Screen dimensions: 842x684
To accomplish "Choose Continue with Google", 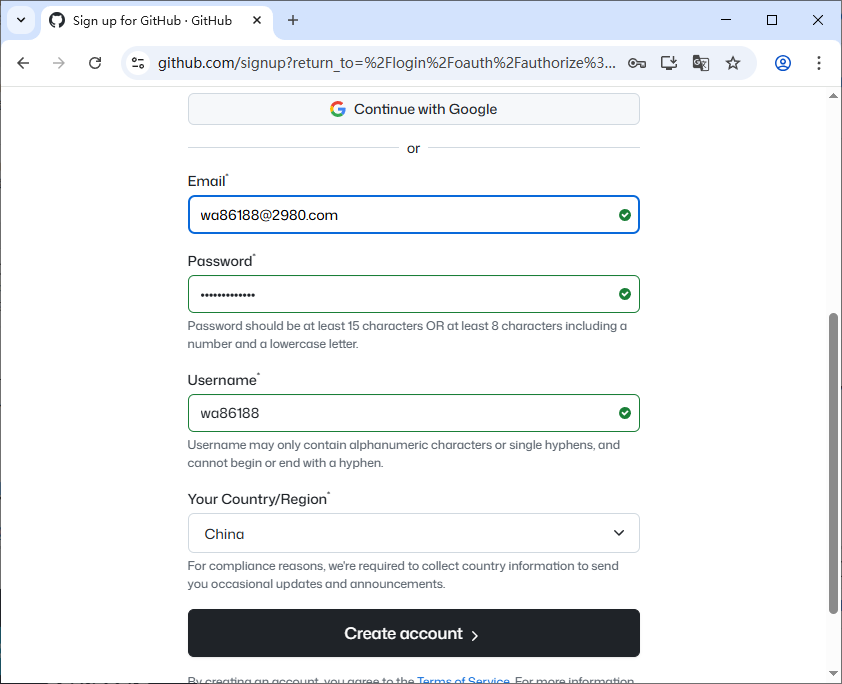I will pyautogui.click(x=413, y=109).
